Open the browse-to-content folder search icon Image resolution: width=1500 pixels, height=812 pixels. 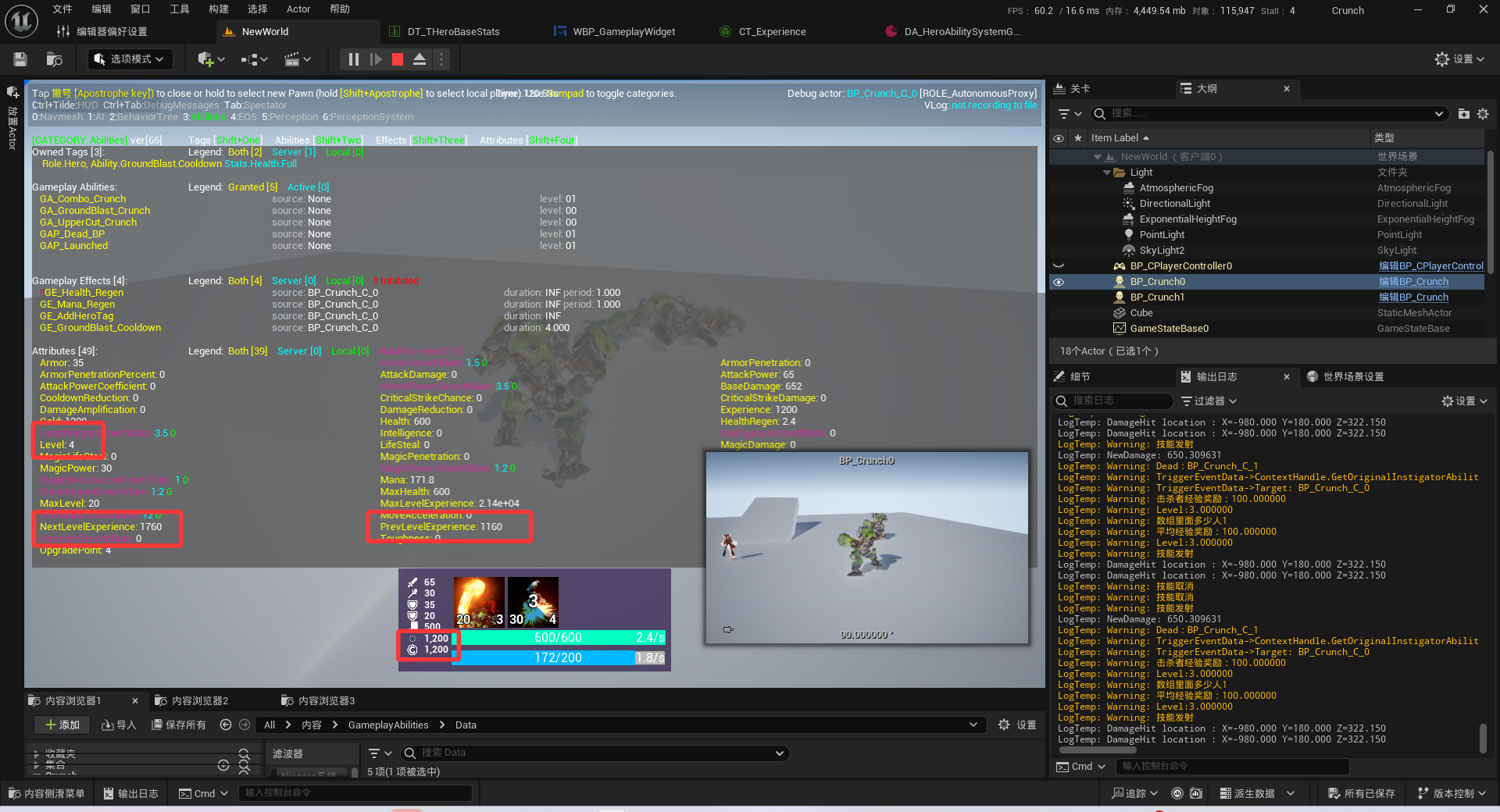55,59
